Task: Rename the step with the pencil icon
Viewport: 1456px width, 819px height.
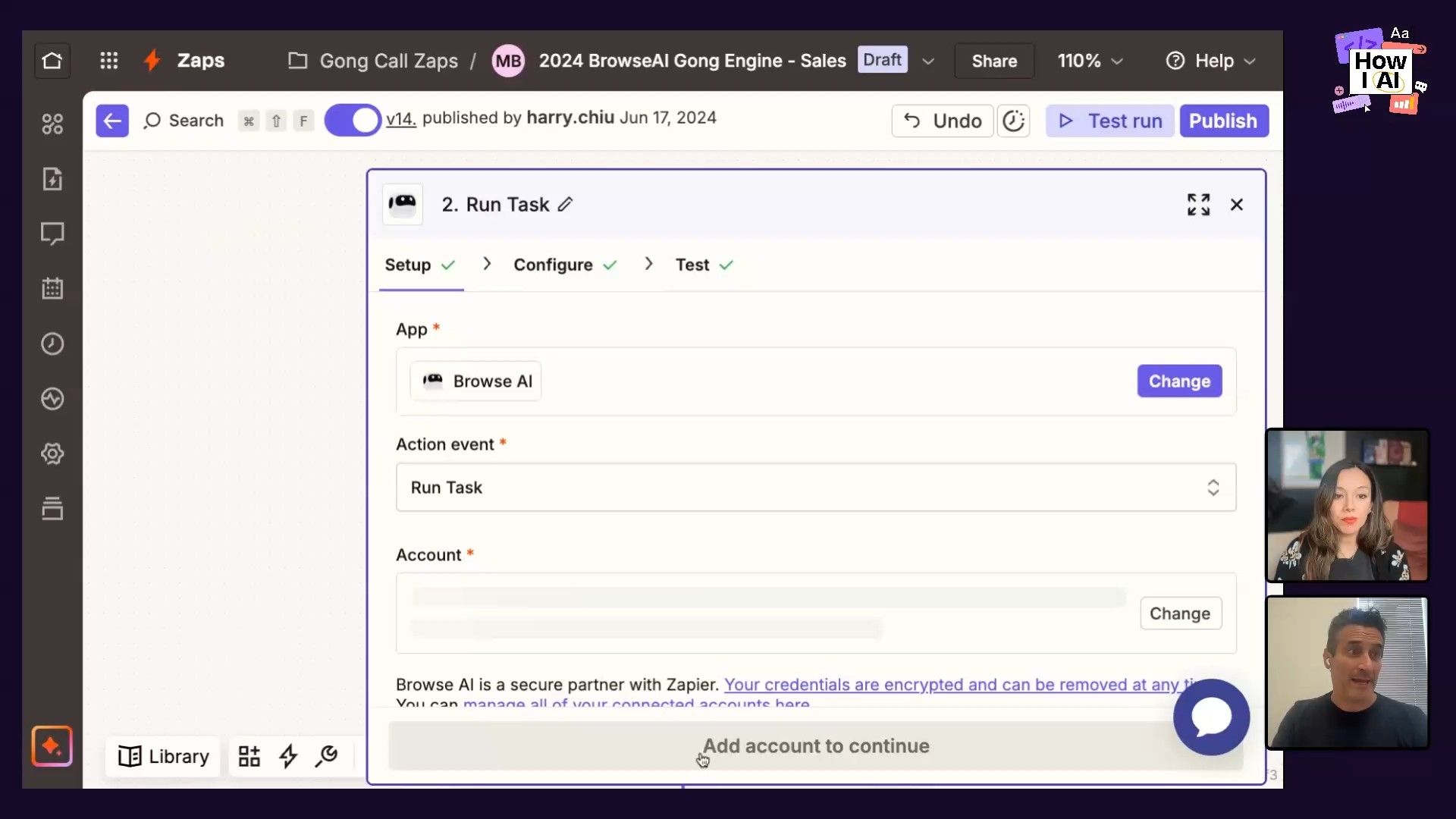Action: (x=566, y=205)
